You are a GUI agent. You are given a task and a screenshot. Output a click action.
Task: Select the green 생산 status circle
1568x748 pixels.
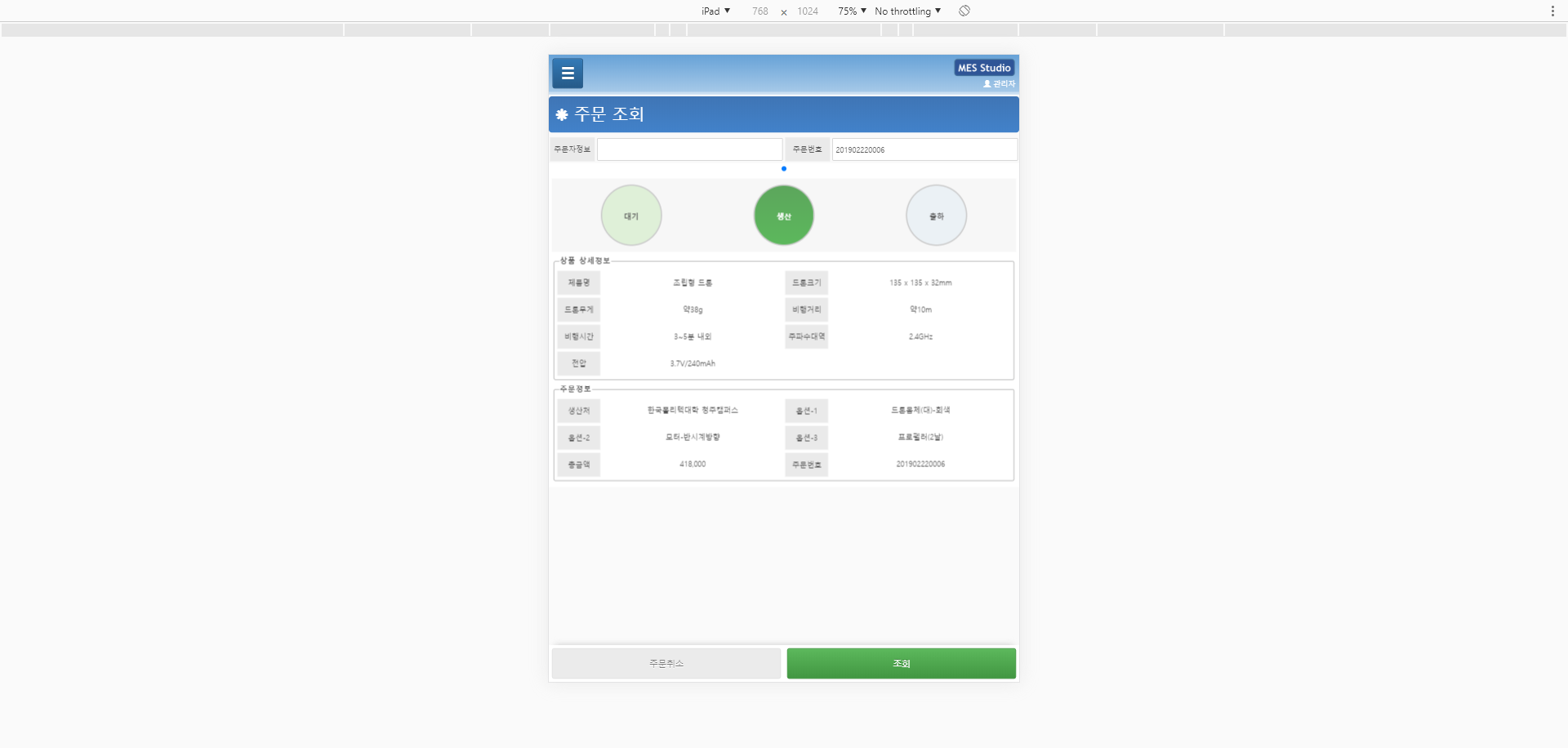coord(784,216)
